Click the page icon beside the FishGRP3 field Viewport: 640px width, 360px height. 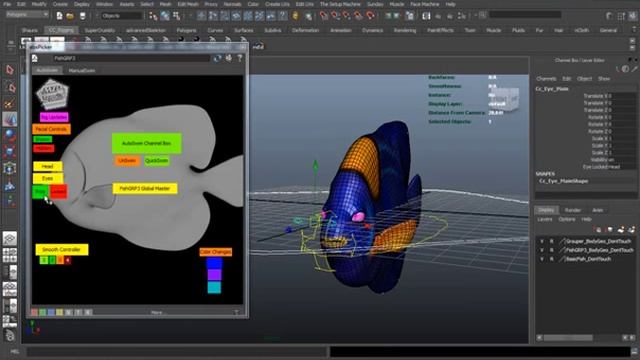pyautogui.click(x=35, y=58)
